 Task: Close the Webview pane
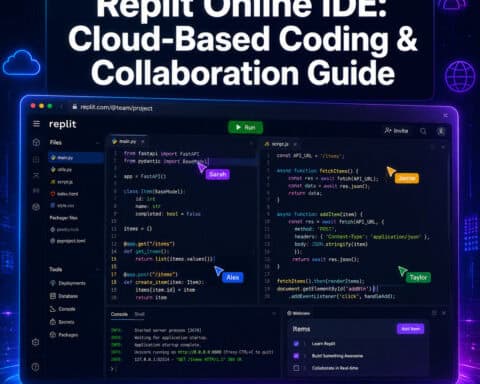[x=444, y=313]
